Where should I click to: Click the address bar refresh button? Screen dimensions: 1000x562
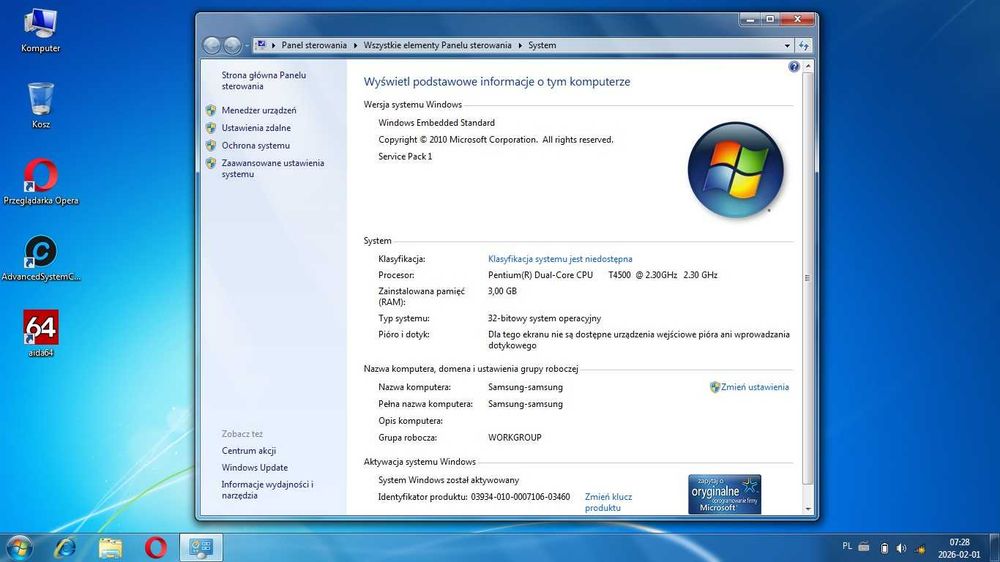804,45
